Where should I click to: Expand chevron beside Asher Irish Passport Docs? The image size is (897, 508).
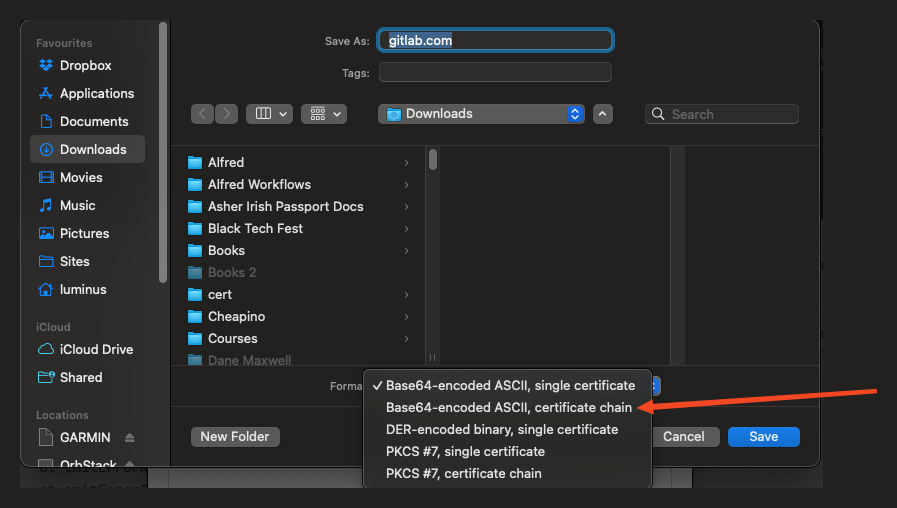point(406,207)
